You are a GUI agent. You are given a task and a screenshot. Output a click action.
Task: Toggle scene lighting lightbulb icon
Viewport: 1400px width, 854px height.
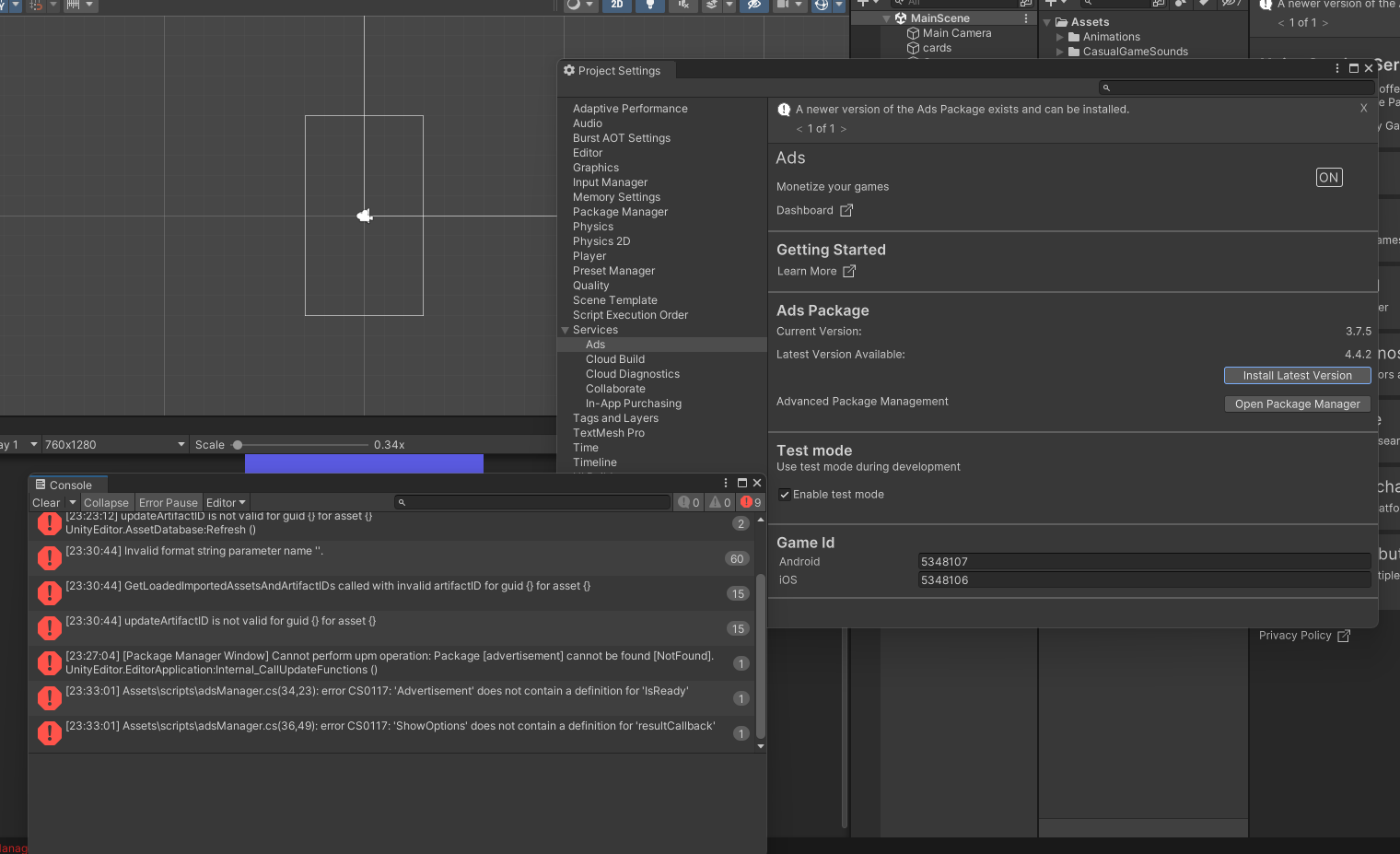pos(650,5)
